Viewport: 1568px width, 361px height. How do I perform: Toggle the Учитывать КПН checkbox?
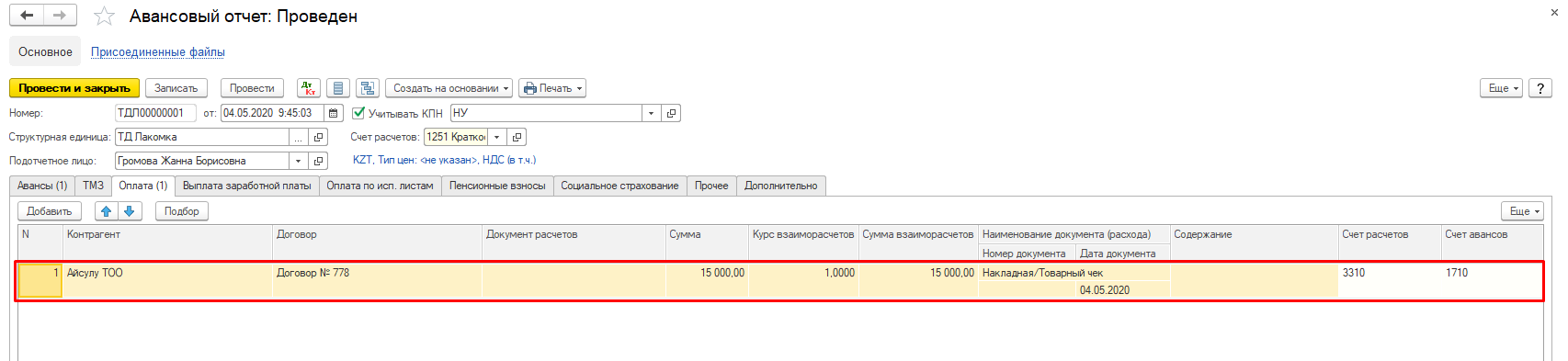pyautogui.click(x=359, y=113)
